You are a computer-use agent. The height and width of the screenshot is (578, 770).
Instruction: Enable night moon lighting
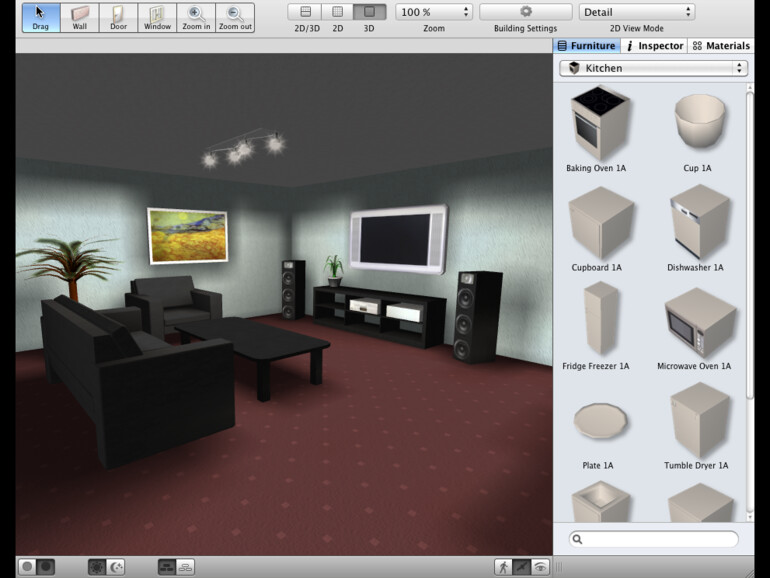click(116, 567)
